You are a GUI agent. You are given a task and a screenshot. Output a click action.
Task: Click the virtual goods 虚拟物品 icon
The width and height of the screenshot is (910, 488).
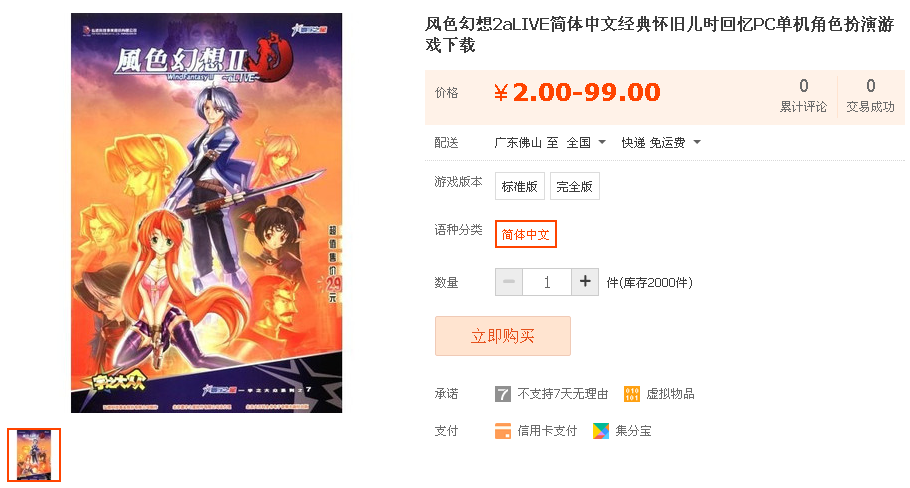click(x=631, y=394)
